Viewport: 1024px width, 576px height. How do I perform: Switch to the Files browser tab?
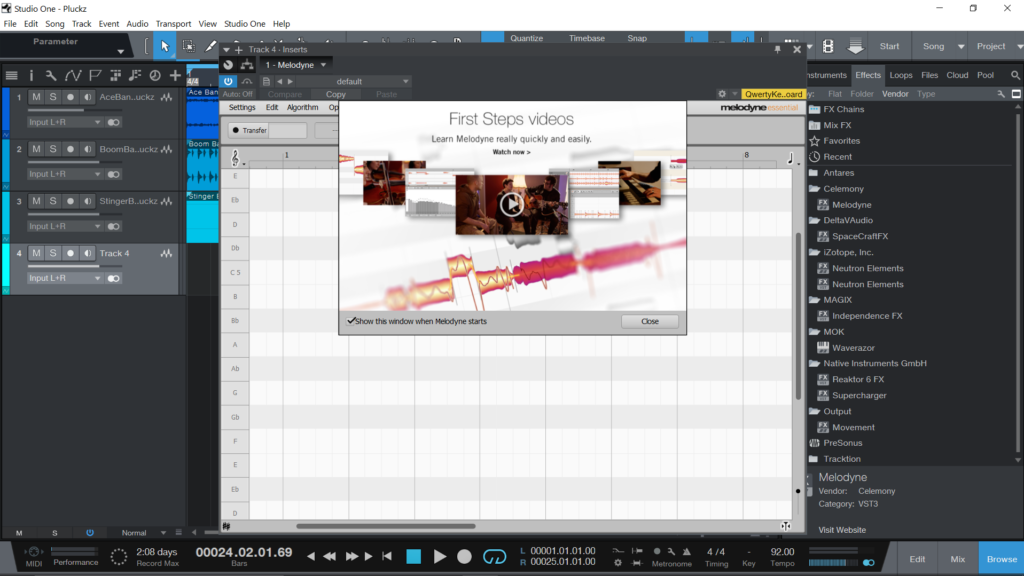(x=929, y=75)
